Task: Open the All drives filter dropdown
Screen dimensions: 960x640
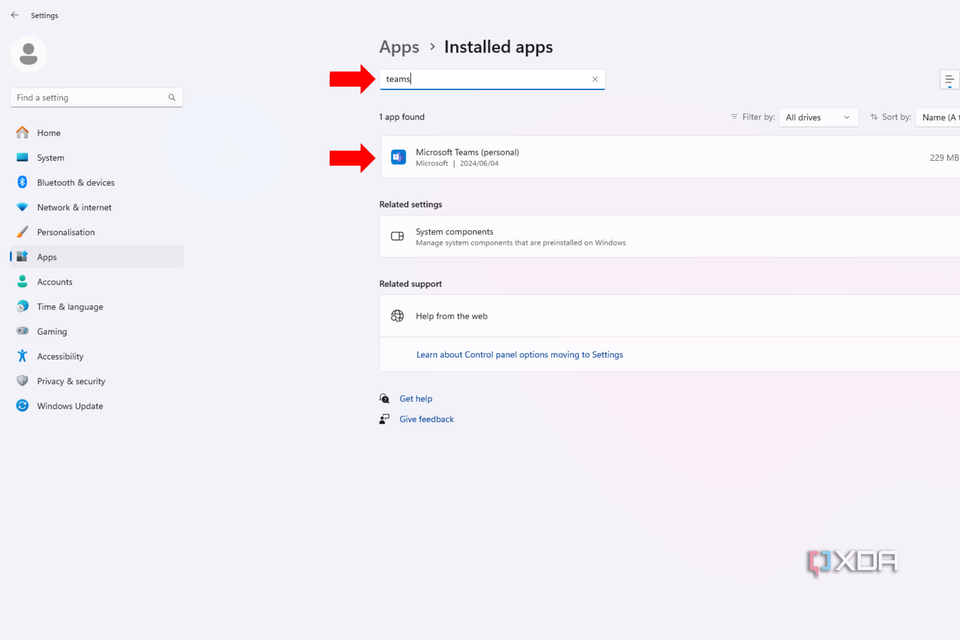Action: 818,117
